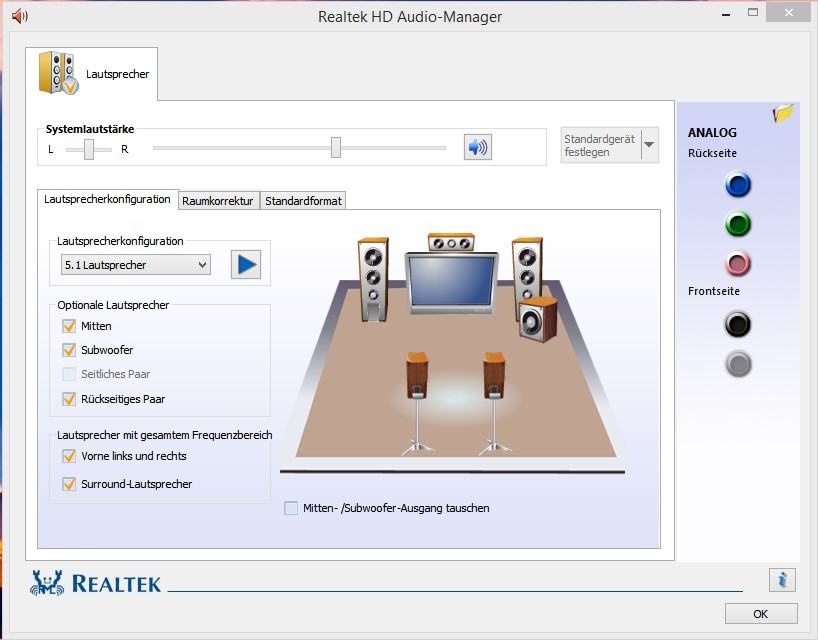Click the center speaker above the TV
The height and width of the screenshot is (640, 818).
(x=451, y=242)
